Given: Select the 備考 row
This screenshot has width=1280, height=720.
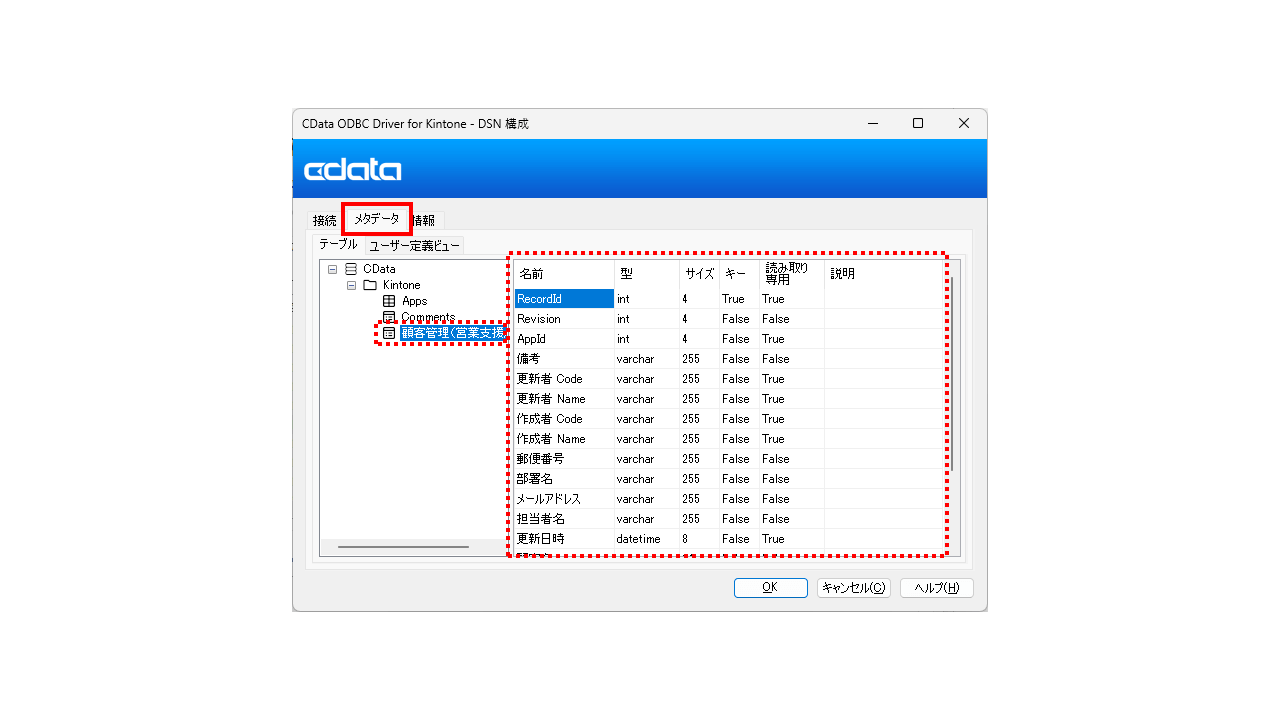Looking at the screenshot, I should tap(728, 359).
